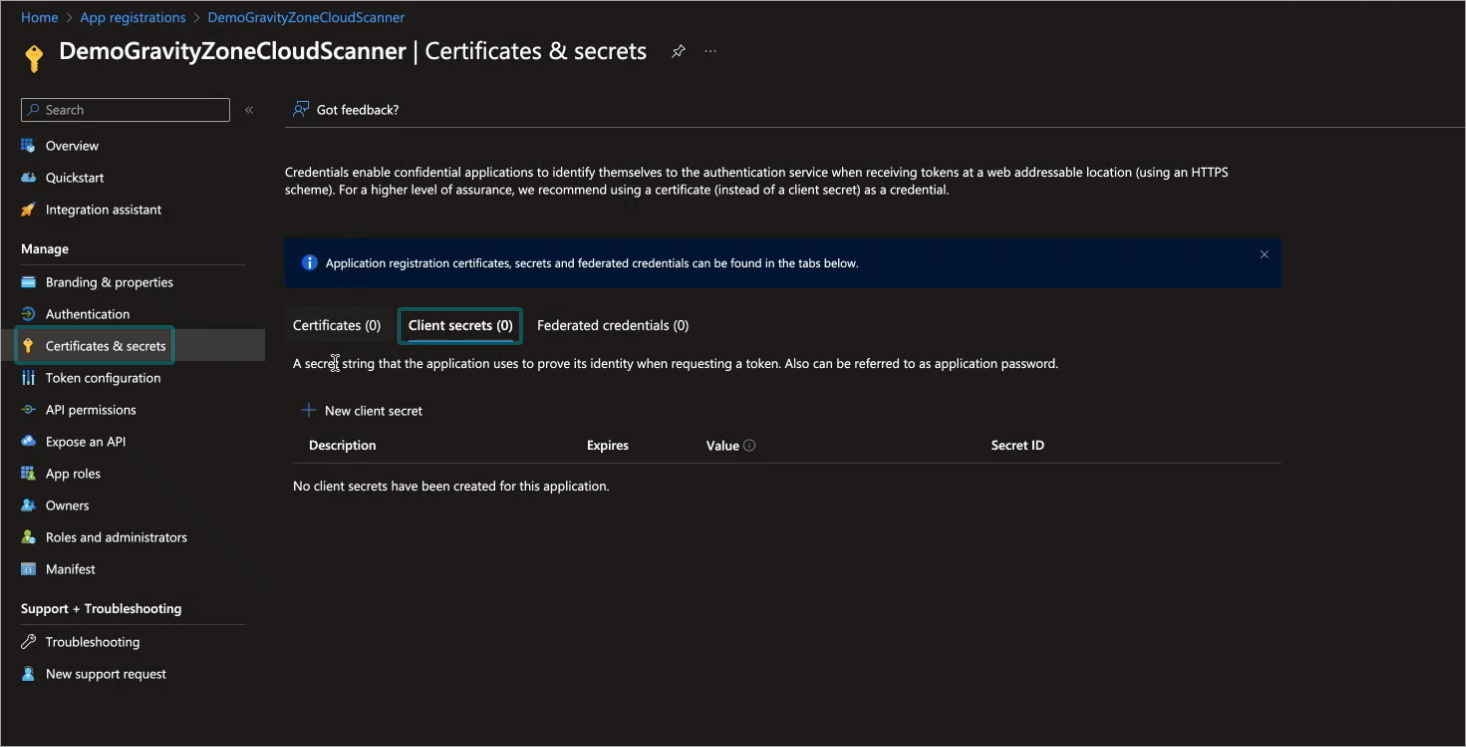Select the Owners sidebar icon
Viewport: 1466px width, 747px height.
pyautogui.click(x=29, y=505)
